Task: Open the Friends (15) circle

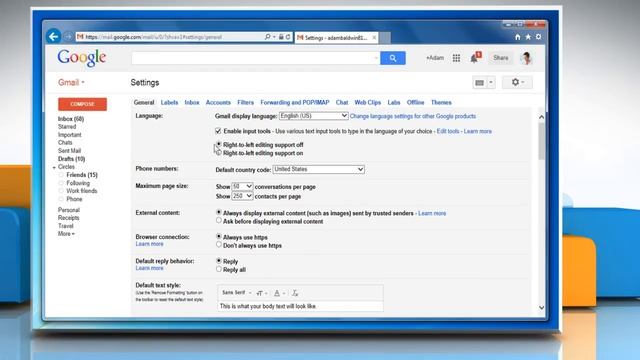Action: tap(82, 175)
